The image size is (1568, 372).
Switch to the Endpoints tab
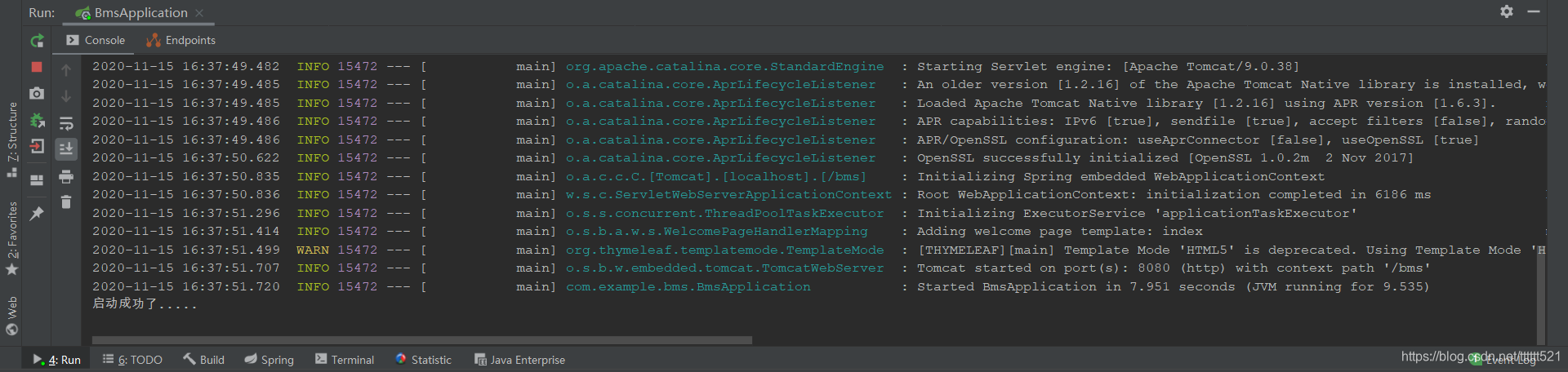[180, 40]
